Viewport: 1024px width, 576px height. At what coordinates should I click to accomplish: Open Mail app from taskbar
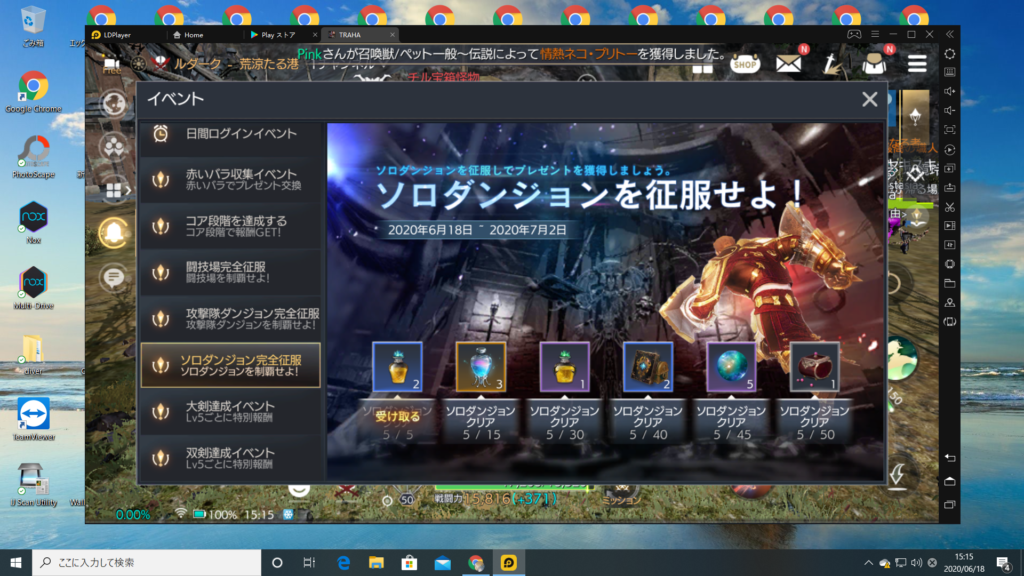pyautogui.click(x=442, y=562)
